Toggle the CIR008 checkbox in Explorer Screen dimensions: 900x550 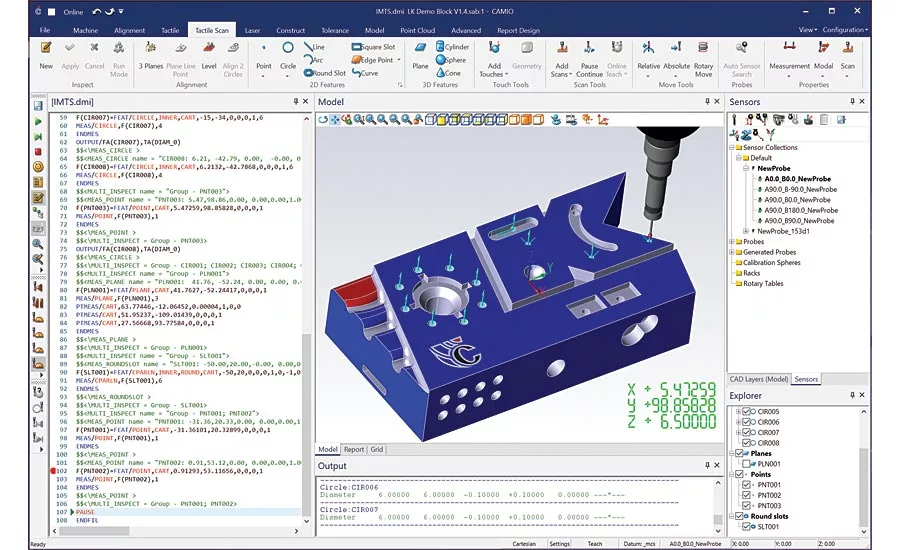pos(746,443)
